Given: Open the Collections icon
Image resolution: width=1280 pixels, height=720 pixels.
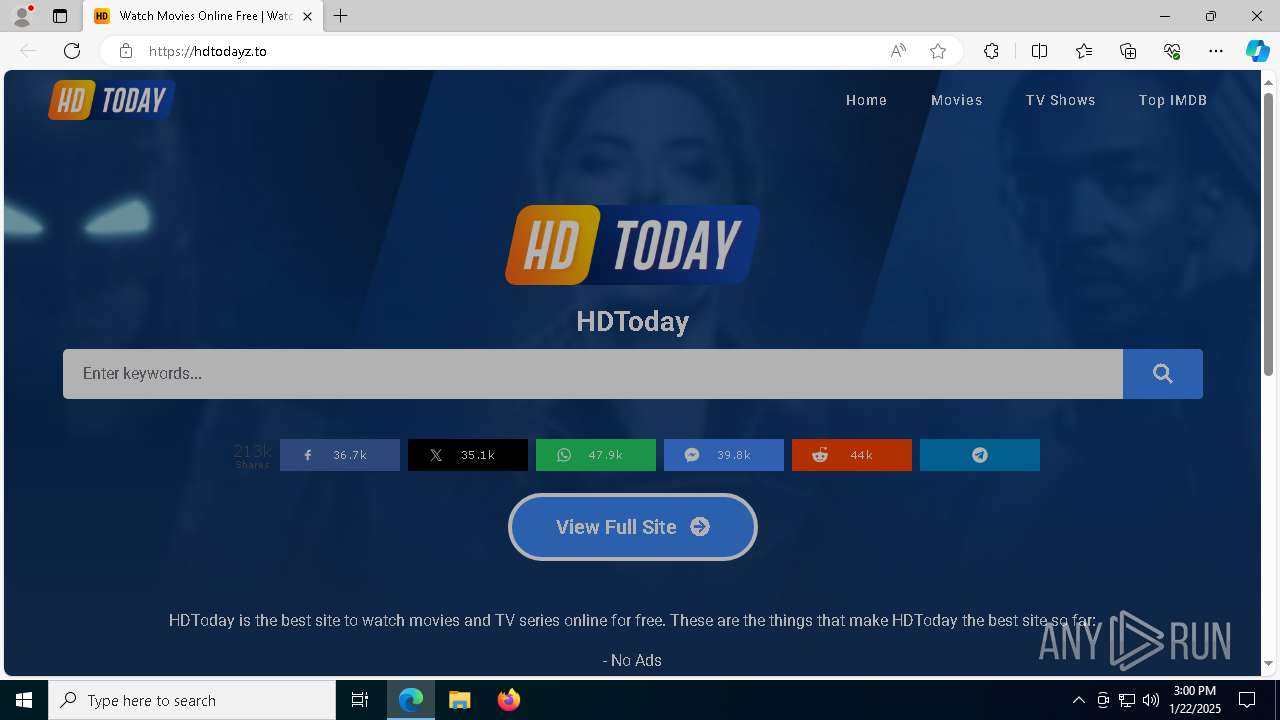Looking at the screenshot, I should 1128,51.
